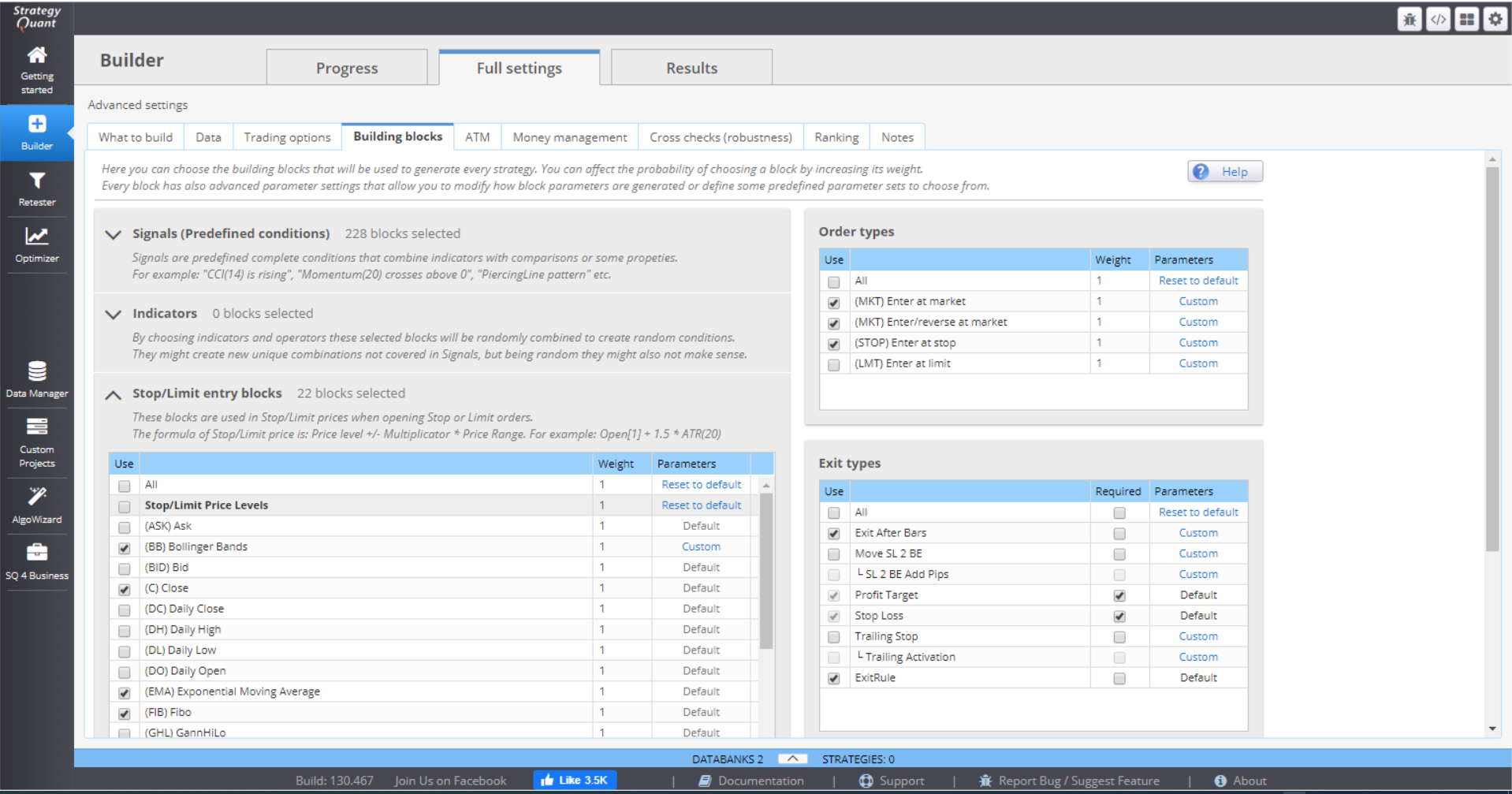This screenshot has width=1512, height=794.
Task: Click Custom link for Trailing Stop
Action: (1198, 636)
